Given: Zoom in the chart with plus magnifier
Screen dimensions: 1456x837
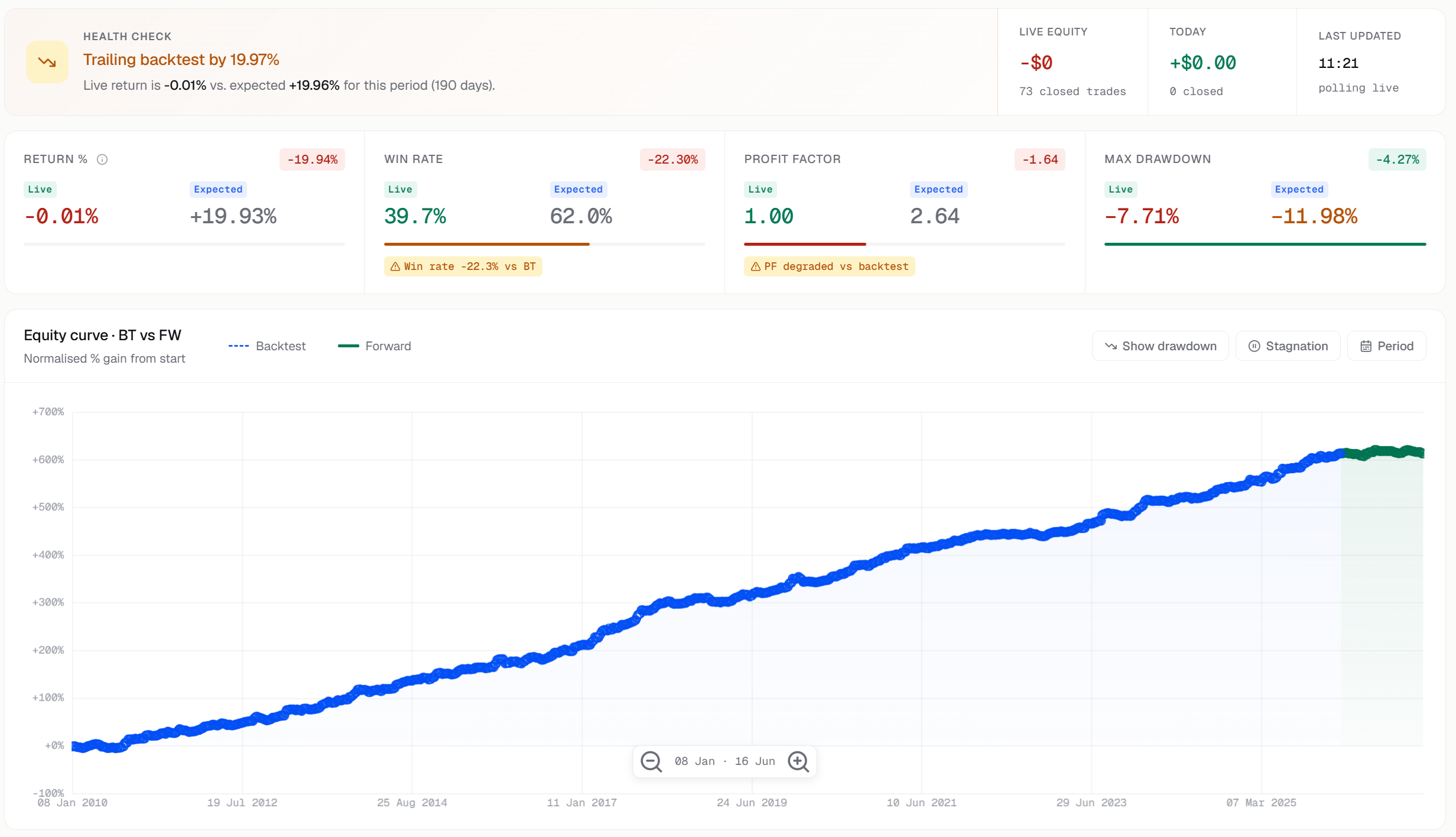Looking at the screenshot, I should coord(798,761).
